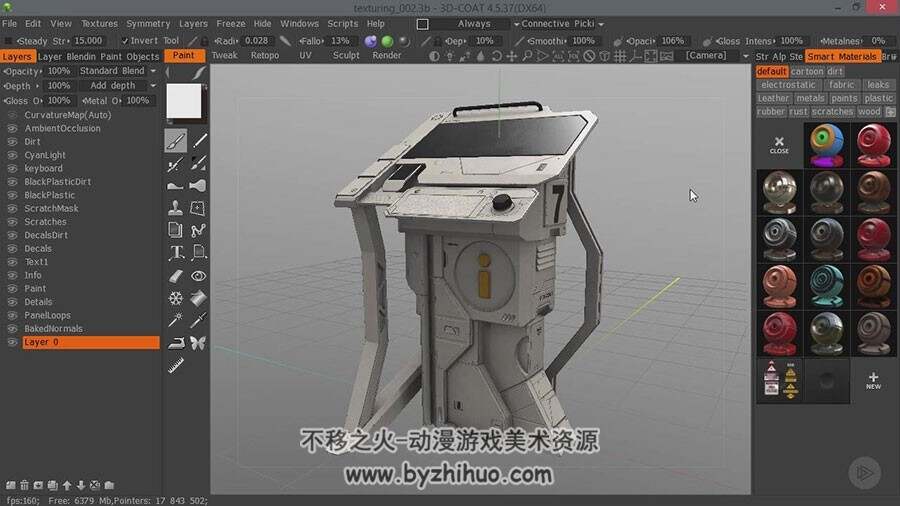
Task: Toggle visibility of the PanelLoops layer
Action: [11, 316]
